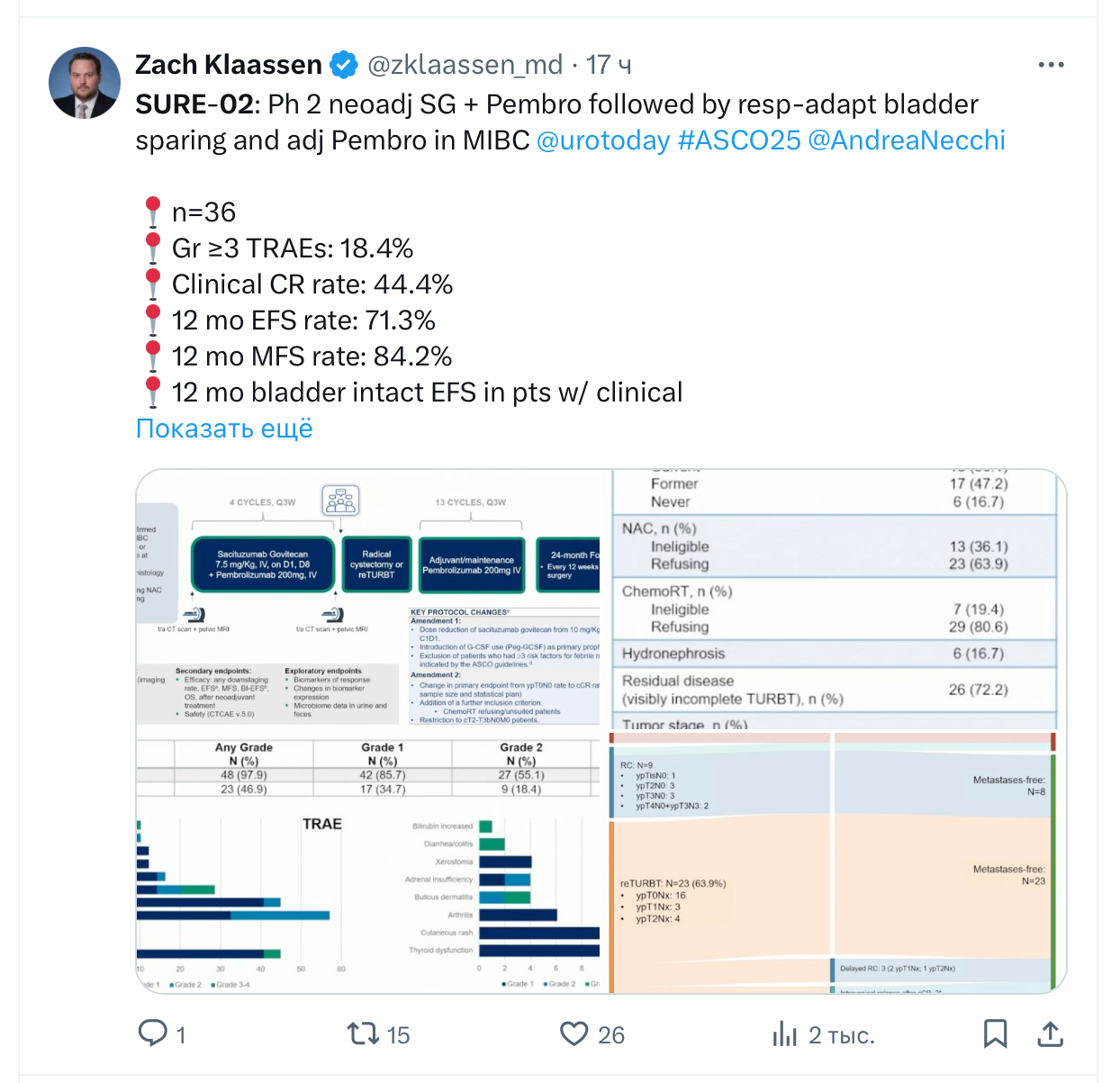
Task: Open the patient characteristics table image
Action: click(x=836, y=600)
